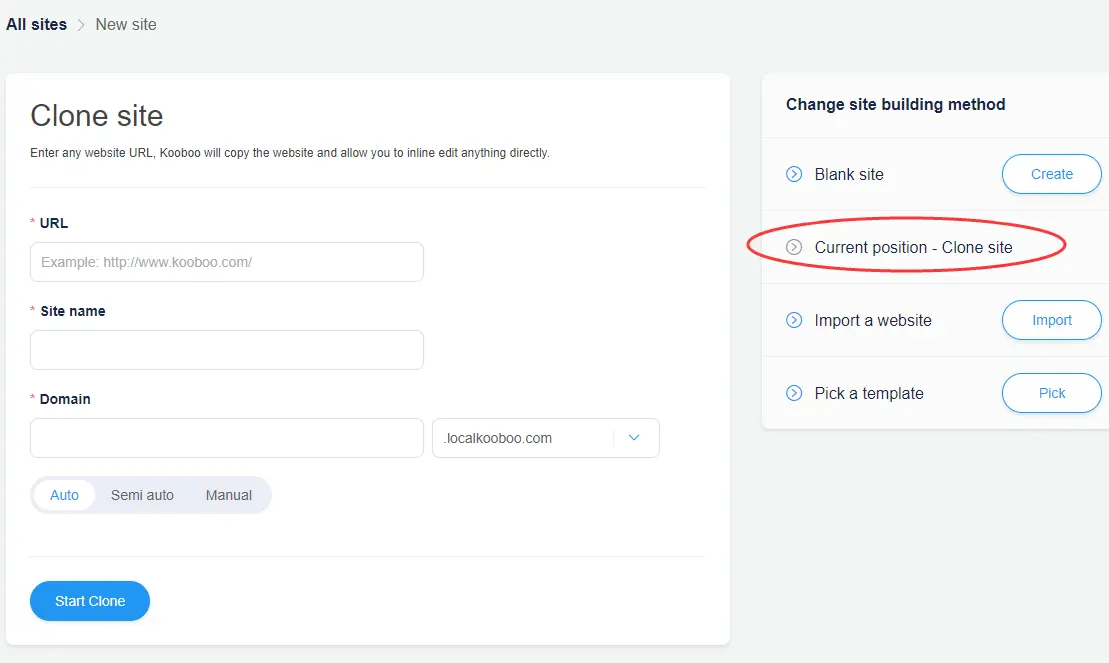Viewport: 1109px width, 663px height.
Task: Click the New site breadcrumb item
Action: click(126, 24)
